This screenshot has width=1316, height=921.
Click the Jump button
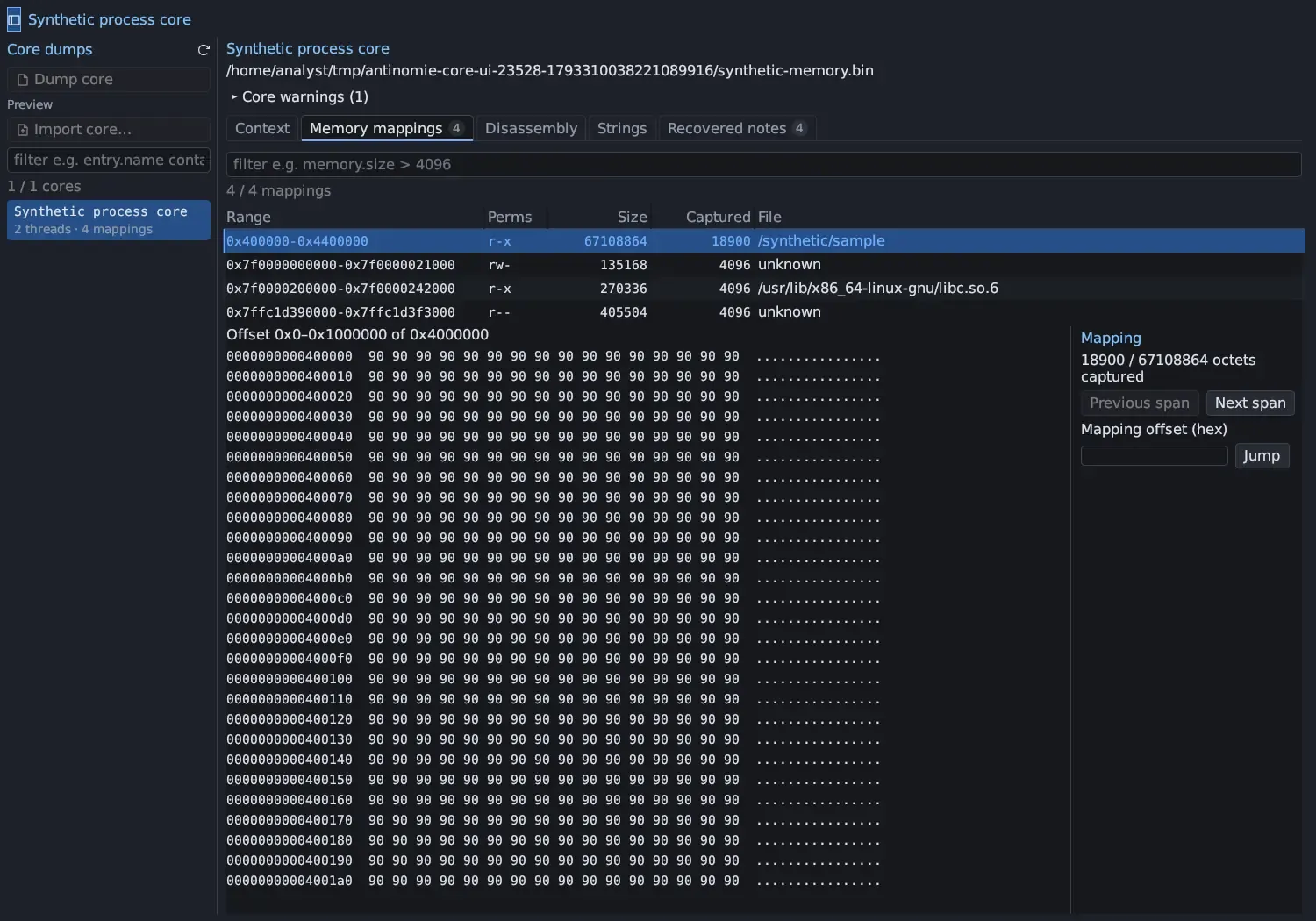click(1262, 455)
